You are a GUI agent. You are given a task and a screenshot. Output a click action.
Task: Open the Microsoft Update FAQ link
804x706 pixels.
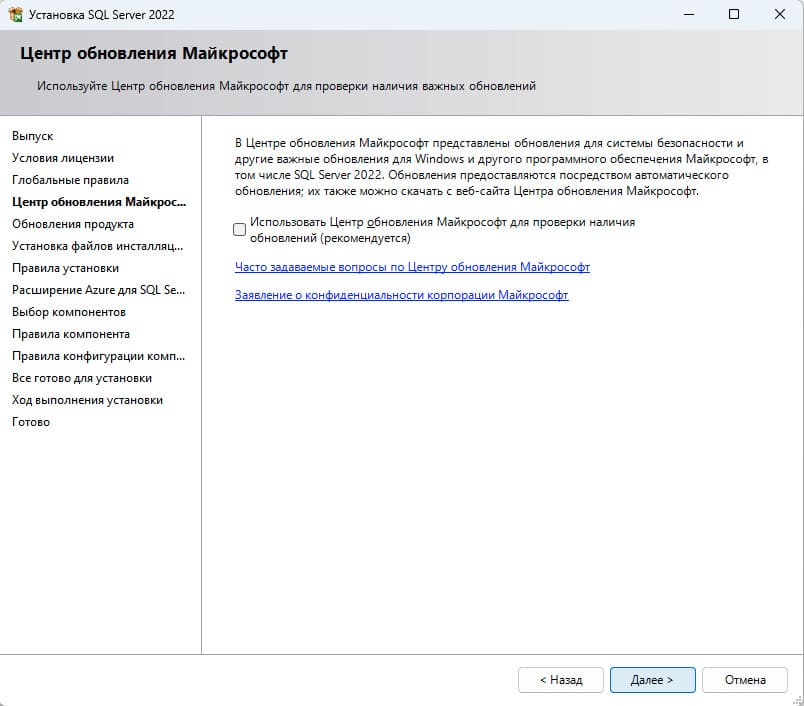click(x=412, y=267)
